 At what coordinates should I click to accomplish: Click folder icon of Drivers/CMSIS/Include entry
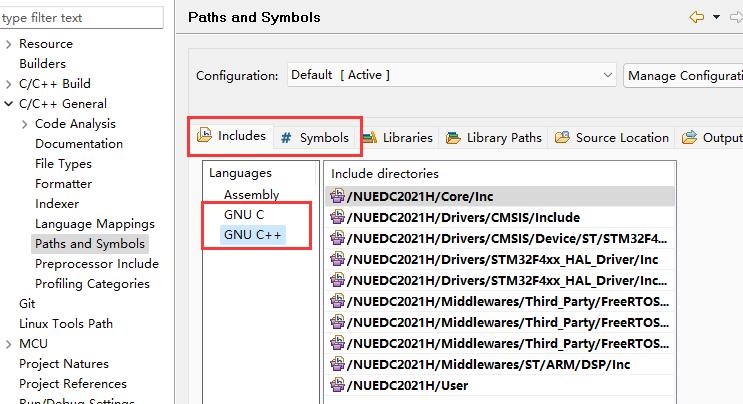click(x=337, y=217)
